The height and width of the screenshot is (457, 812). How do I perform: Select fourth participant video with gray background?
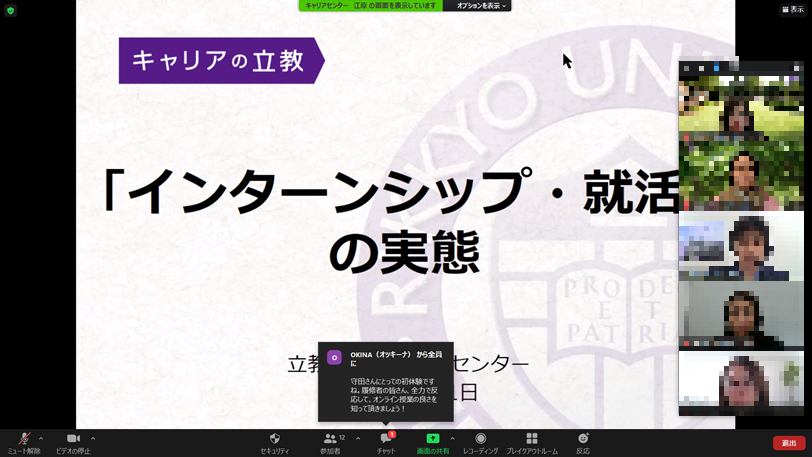click(x=742, y=315)
